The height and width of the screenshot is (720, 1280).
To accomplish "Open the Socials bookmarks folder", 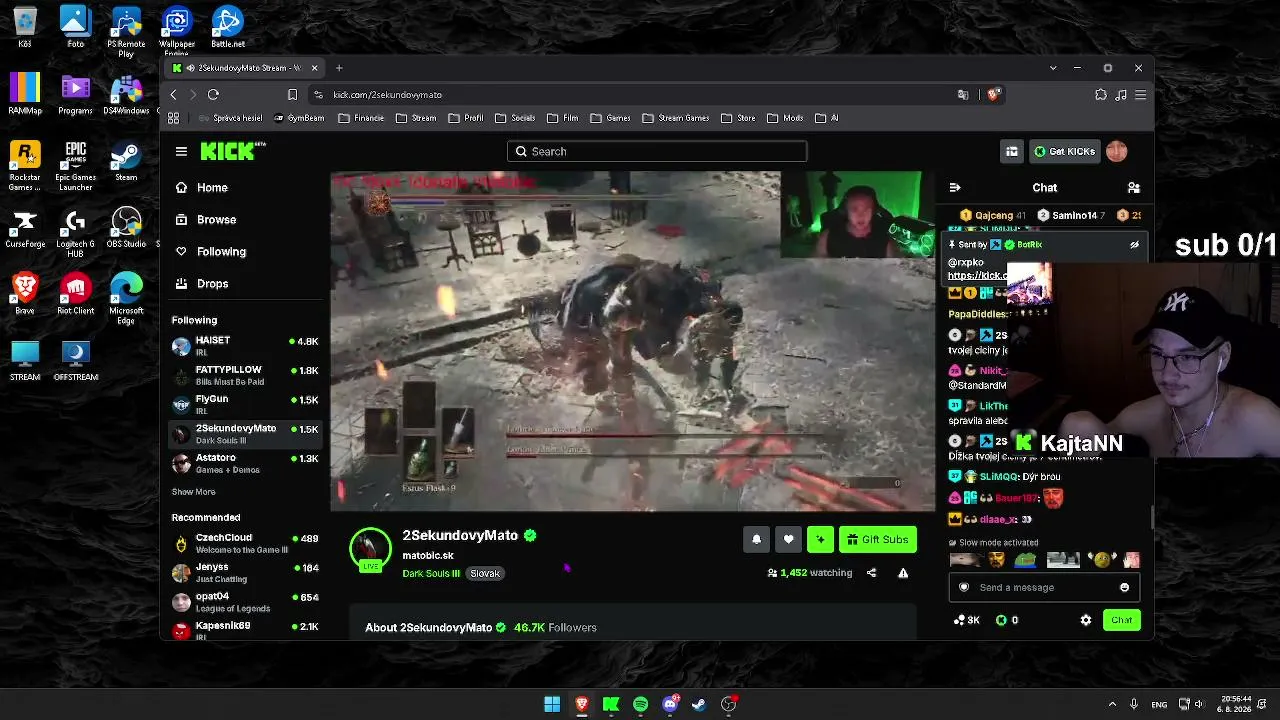I will coord(515,118).
